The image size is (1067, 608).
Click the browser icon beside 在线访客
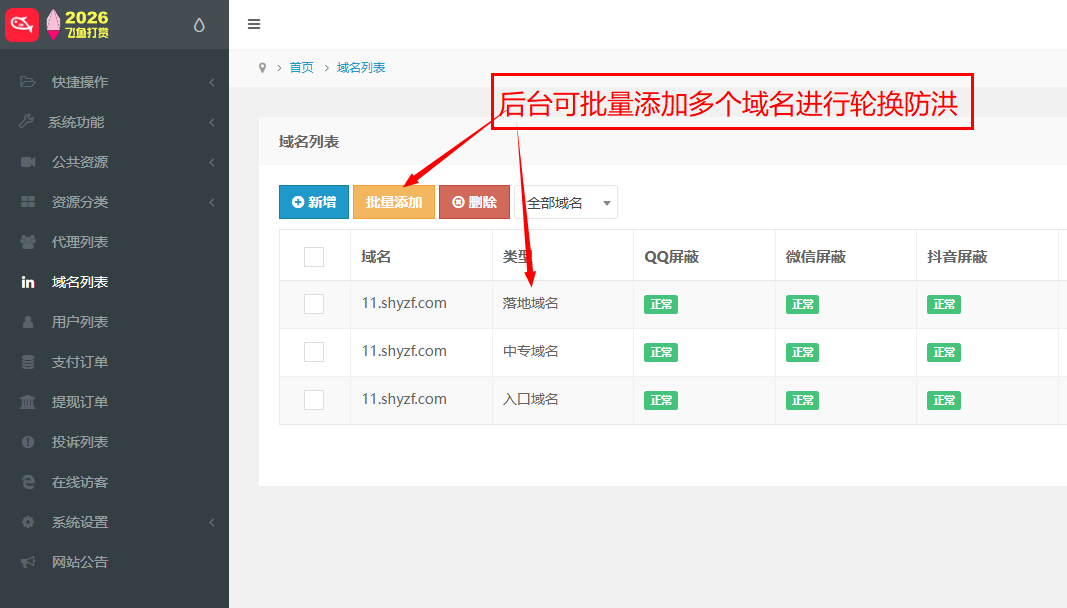28,482
